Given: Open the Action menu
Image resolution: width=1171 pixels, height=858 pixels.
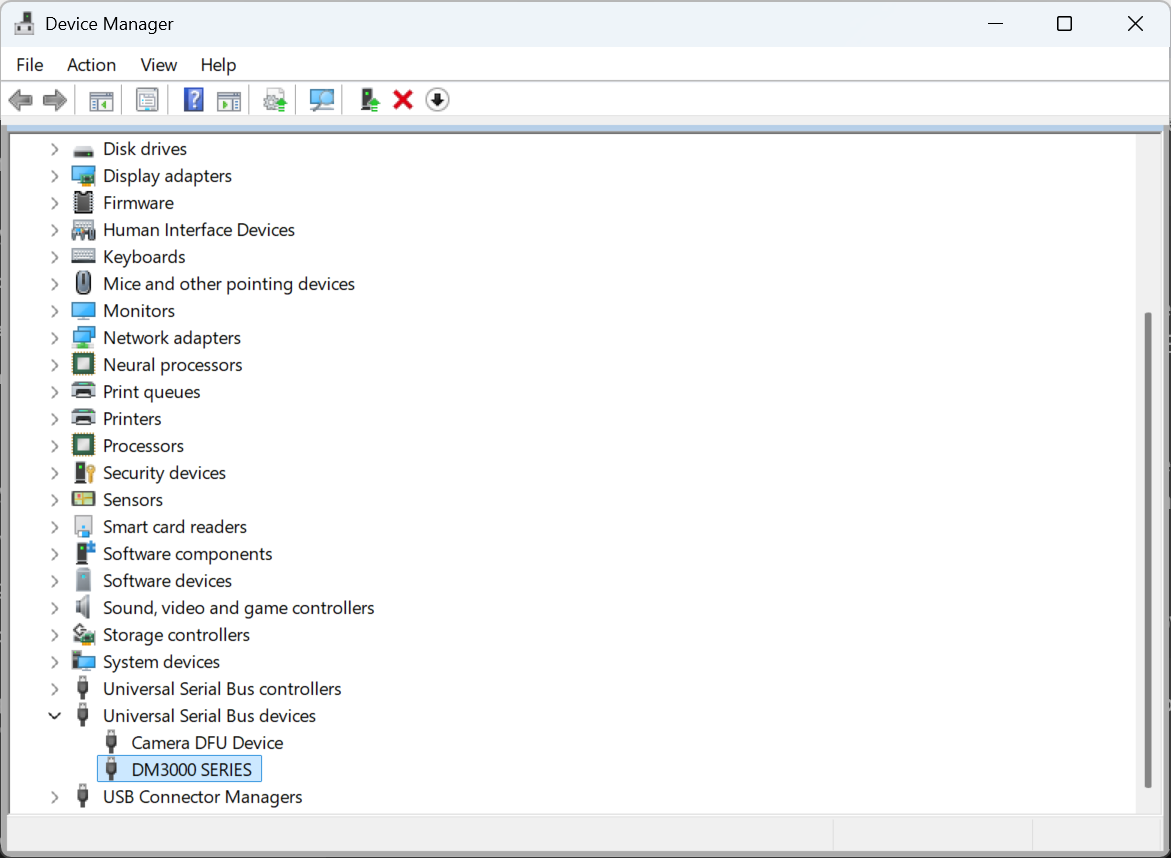Looking at the screenshot, I should pyautogui.click(x=91, y=65).
